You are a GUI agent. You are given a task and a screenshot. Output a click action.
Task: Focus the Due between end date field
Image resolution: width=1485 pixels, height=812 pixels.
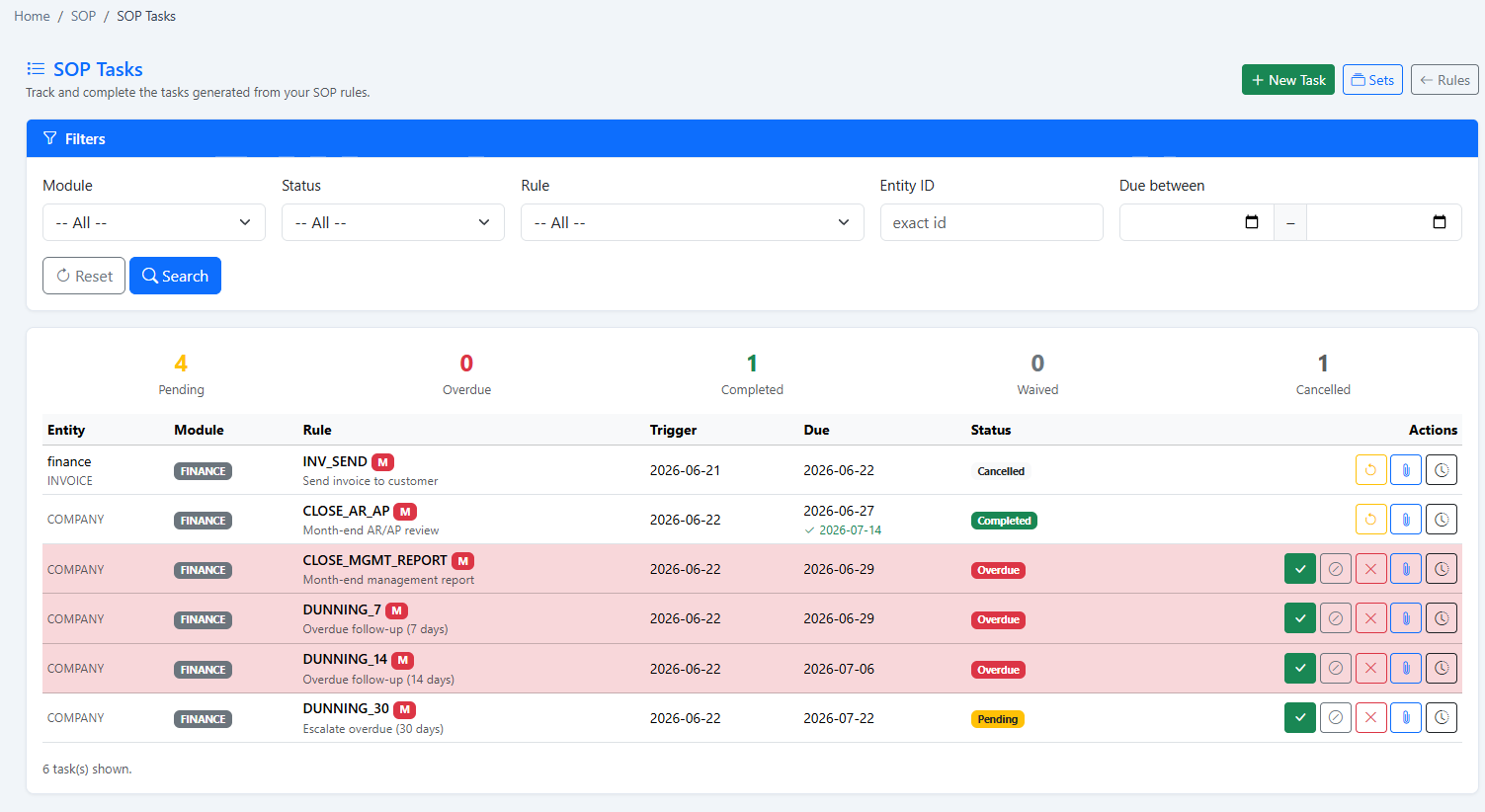point(1383,222)
